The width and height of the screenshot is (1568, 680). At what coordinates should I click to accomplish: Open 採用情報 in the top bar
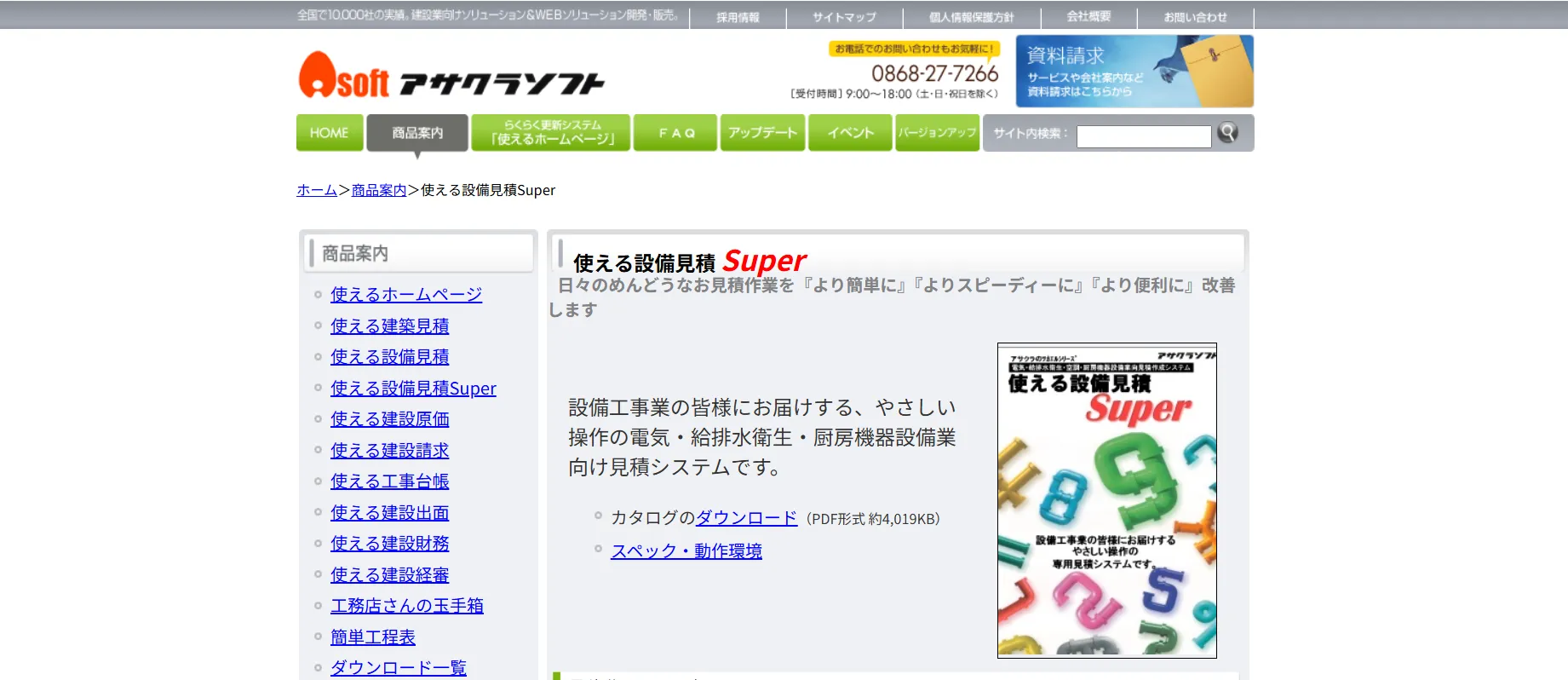tap(738, 17)
